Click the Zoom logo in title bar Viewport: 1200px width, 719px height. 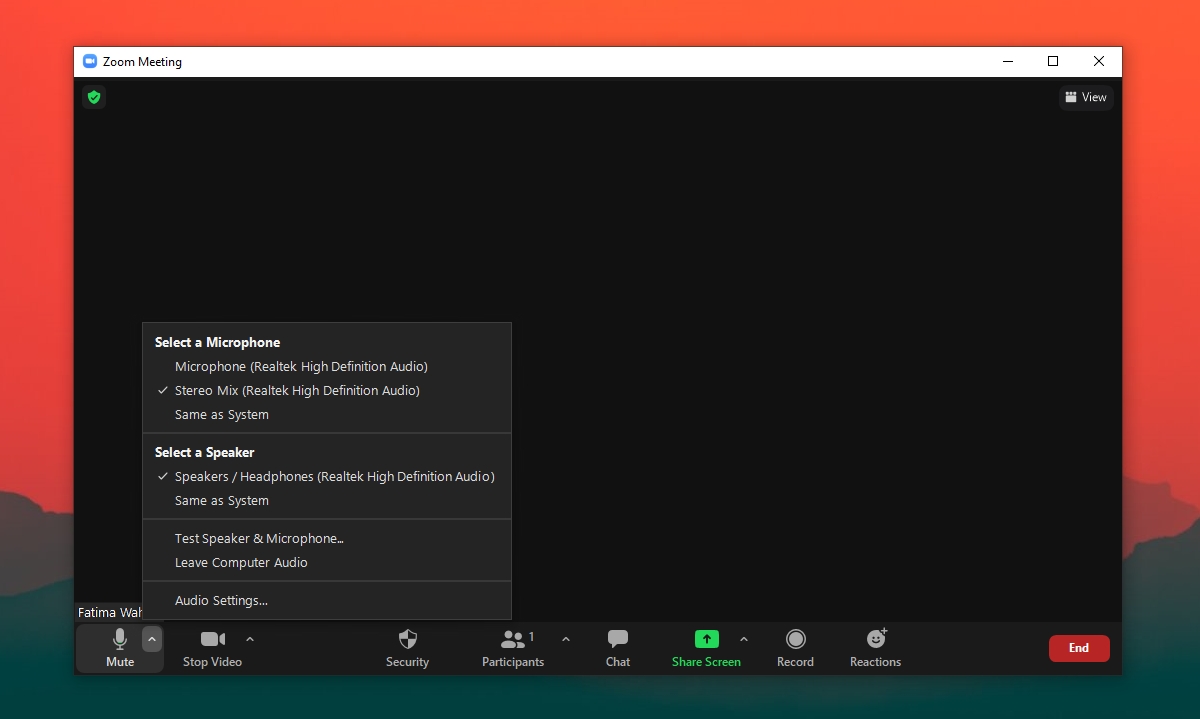[90, 61]
